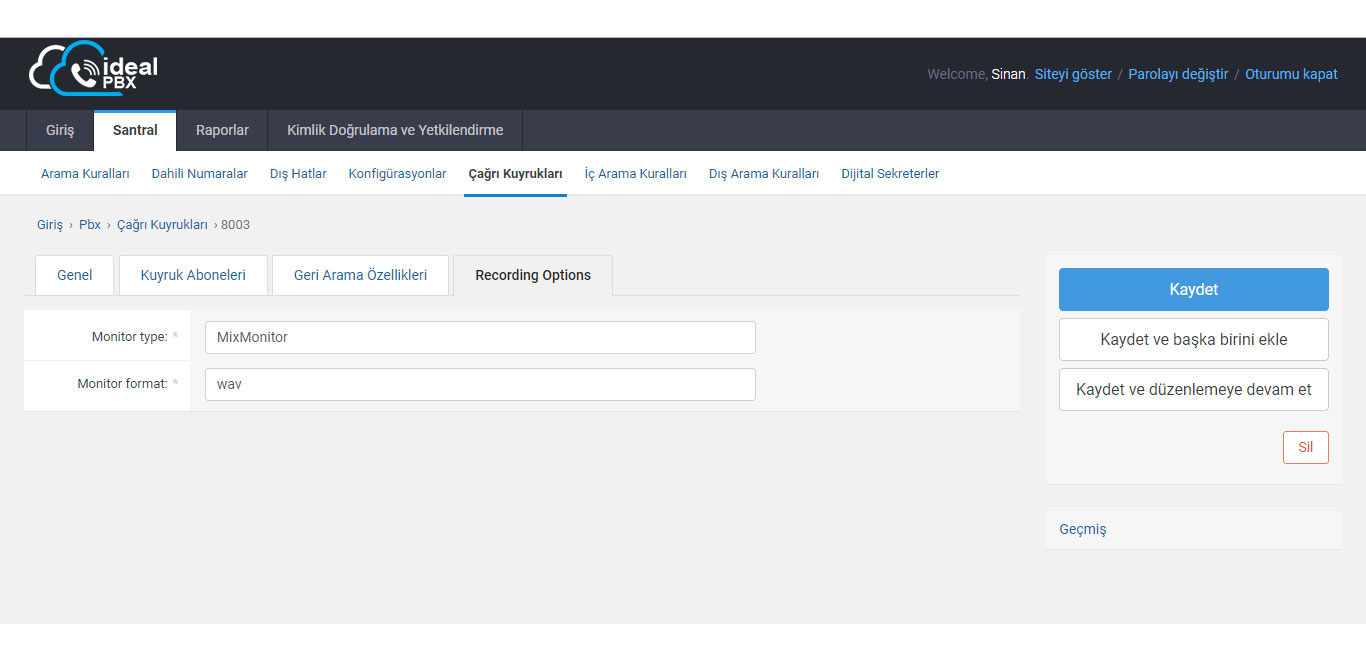1366x660 pixels.
Task: Click Çağrı Kuyrukları breadcrumb link
Action: click(162, 225)
